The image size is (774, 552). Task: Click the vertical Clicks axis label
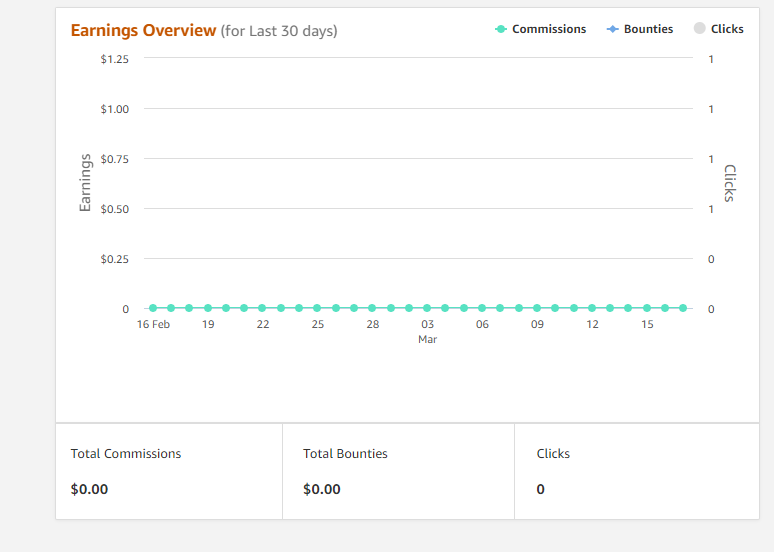tap(729, 183)
